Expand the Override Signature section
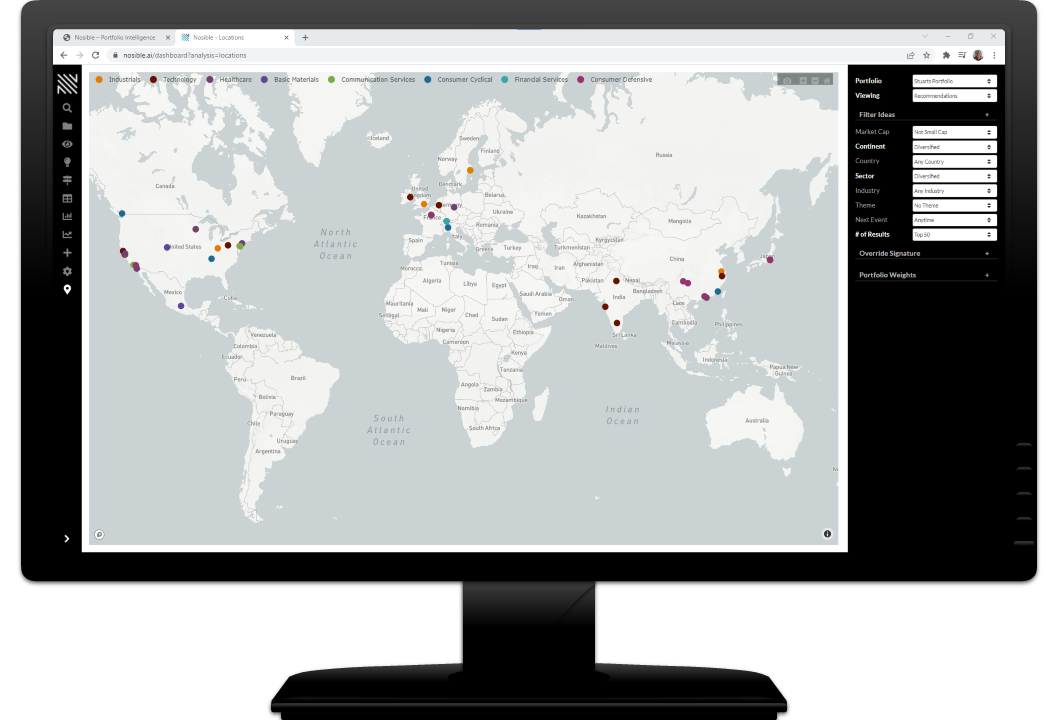This screenshot has height=720, width=1058. point(925,254)
